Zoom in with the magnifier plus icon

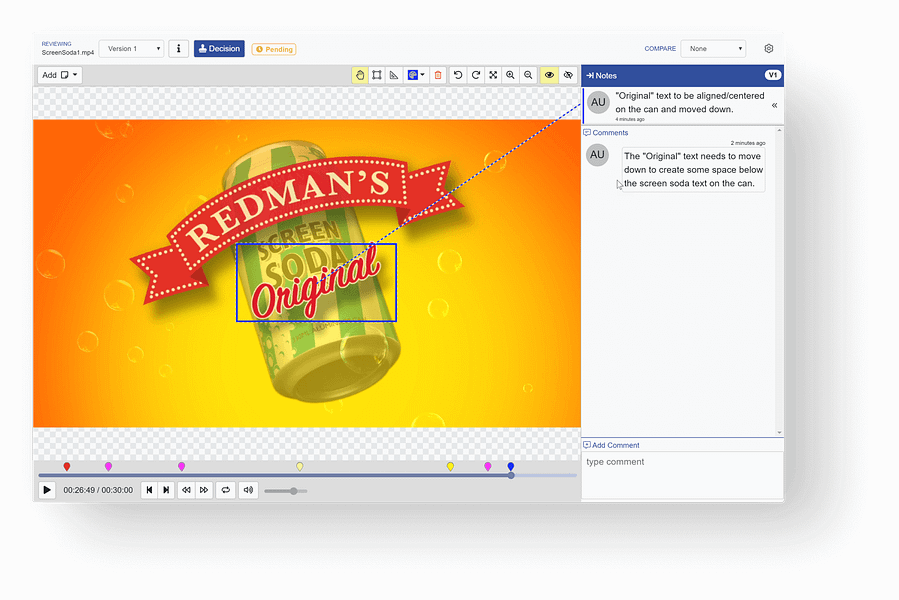point(511,75)
